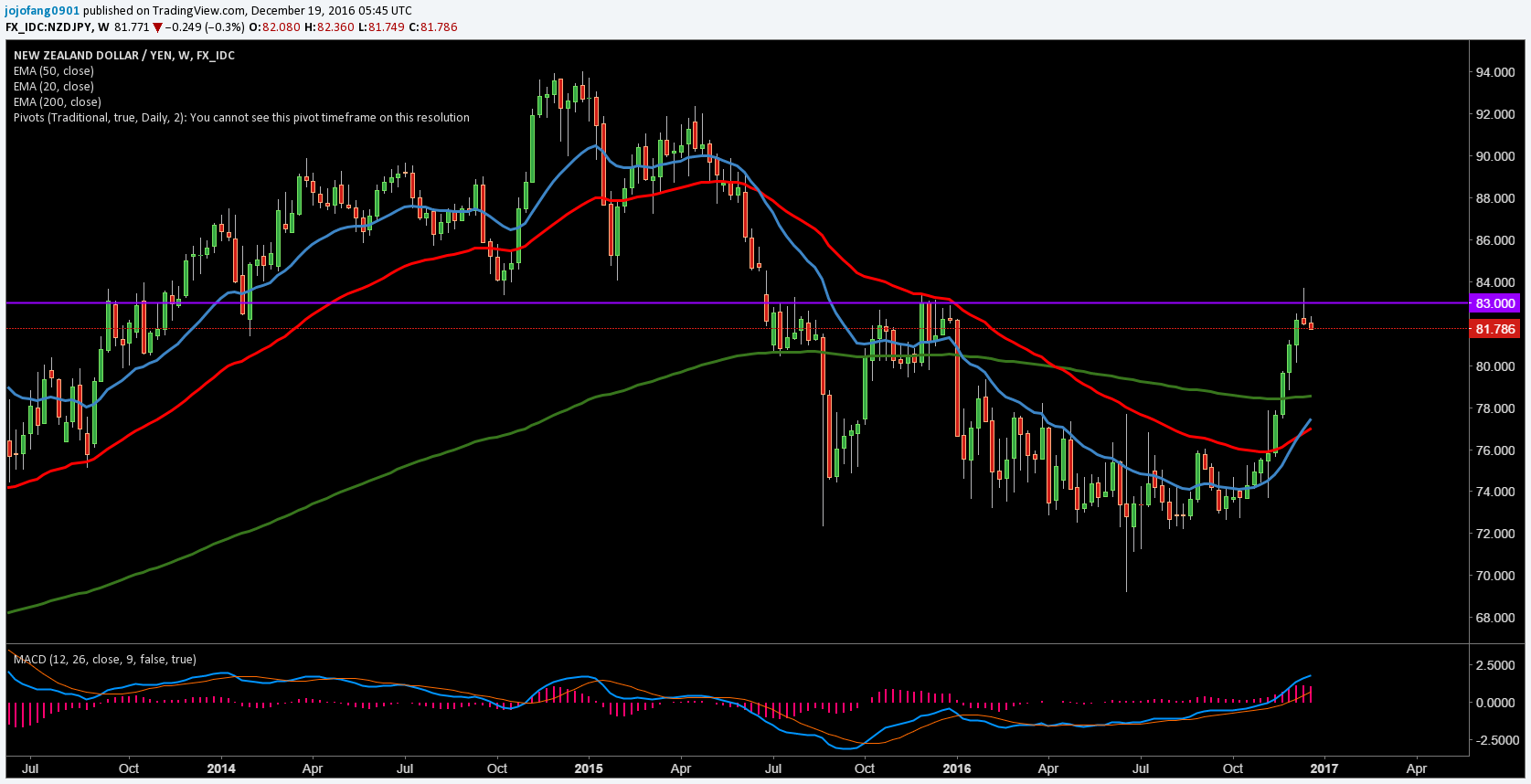The height and width of the screenshot is (784, 1531).
Task: Select the FX_IDC:NZDJPY symbol text
Action: pos(48,27)
